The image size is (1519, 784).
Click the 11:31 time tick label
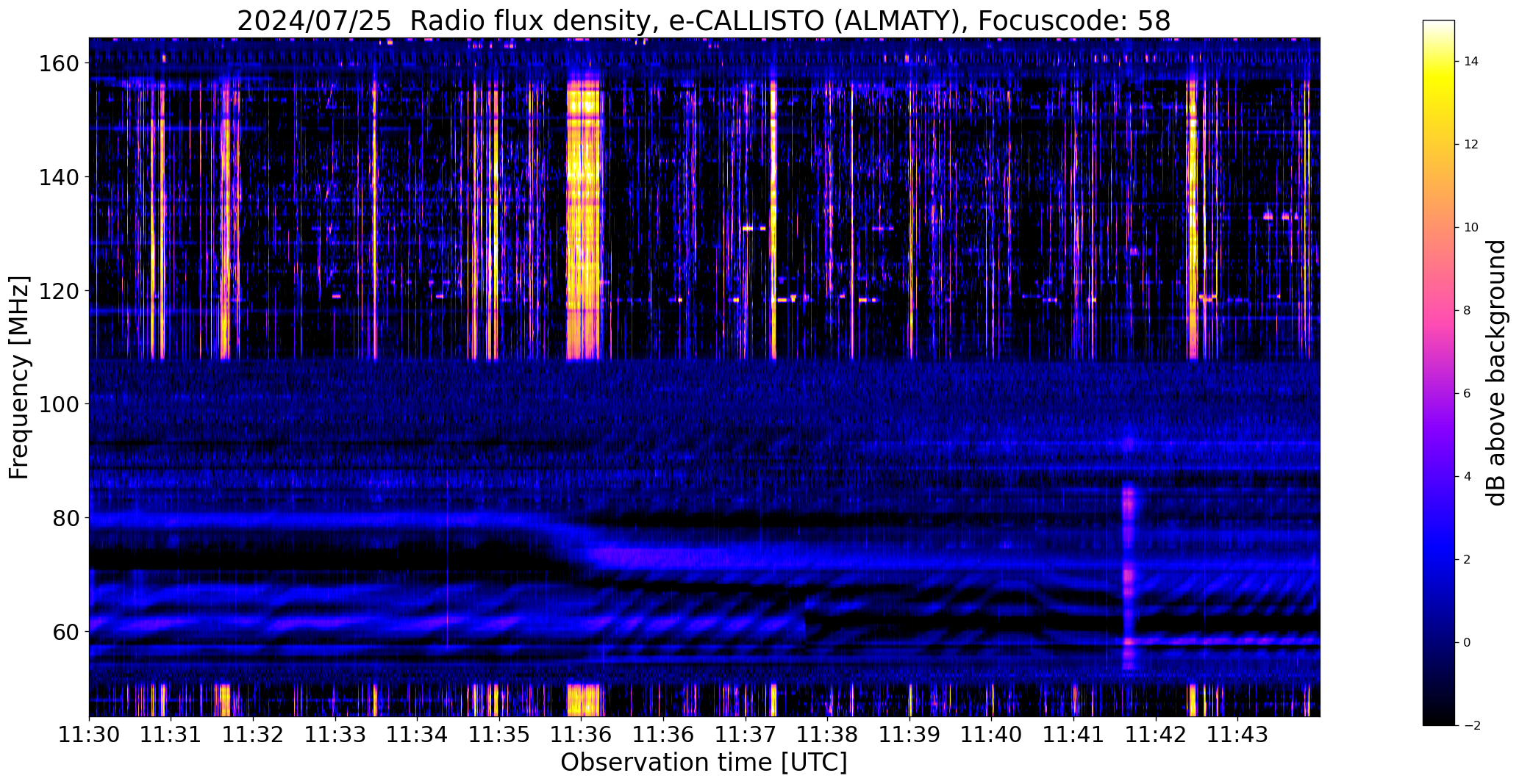pyautogui.click(x=171, y=734)
